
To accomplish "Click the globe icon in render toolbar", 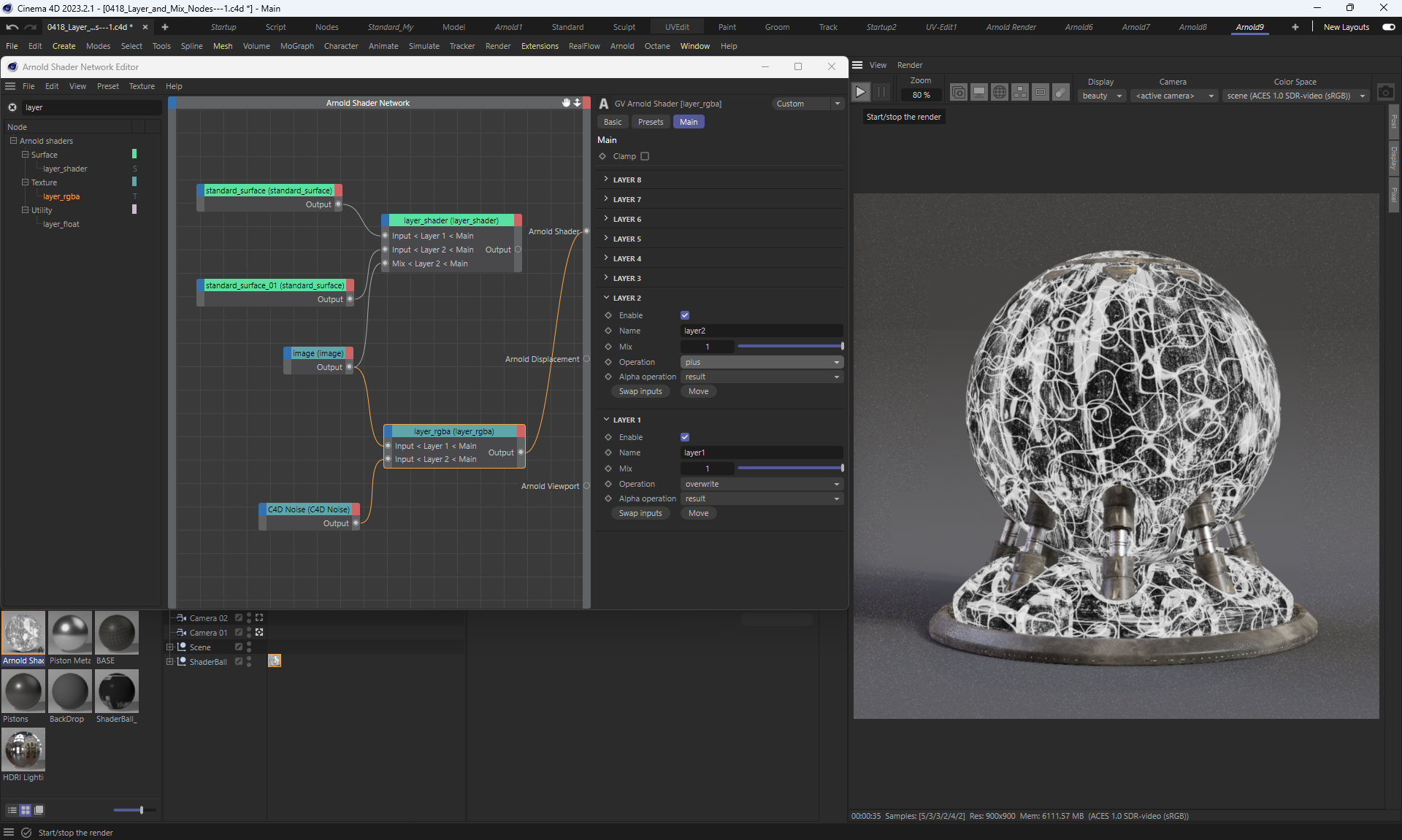I will (1000, 93).
